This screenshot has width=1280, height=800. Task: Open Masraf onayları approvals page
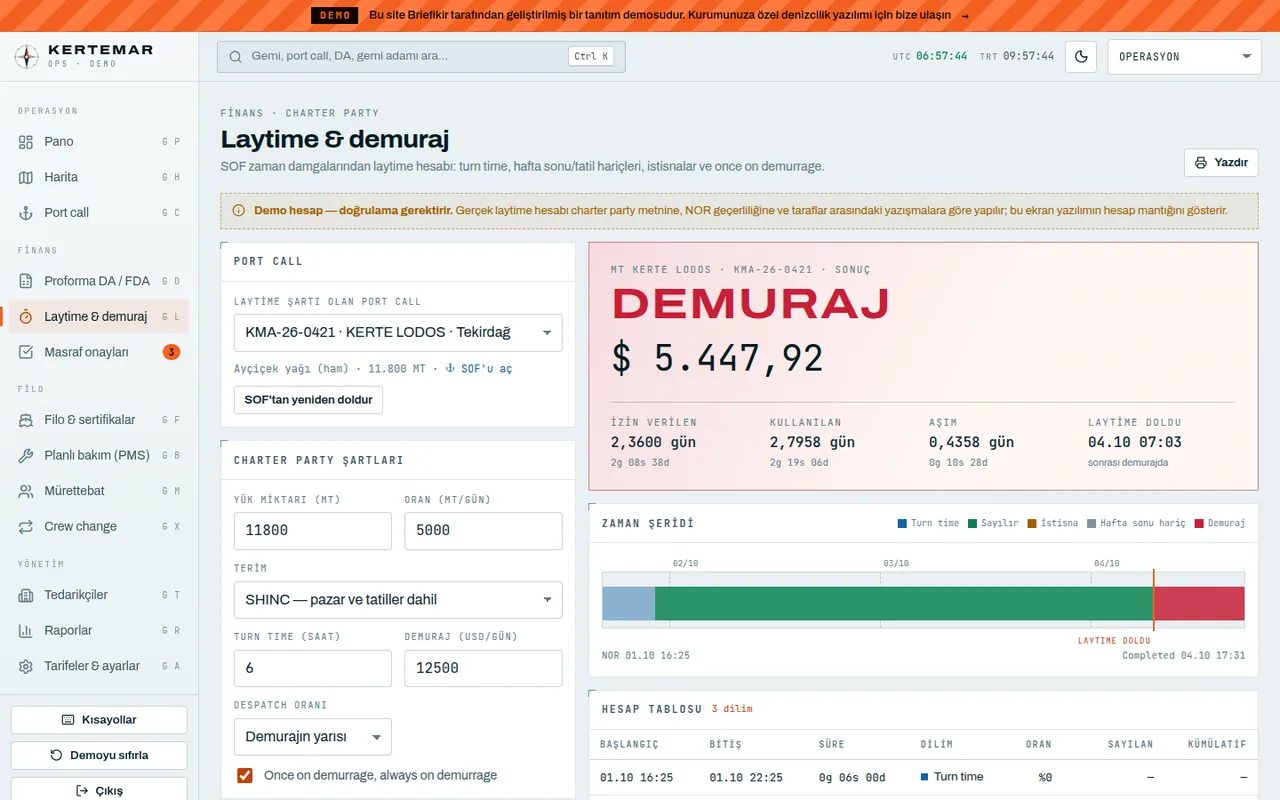(99, 352)
